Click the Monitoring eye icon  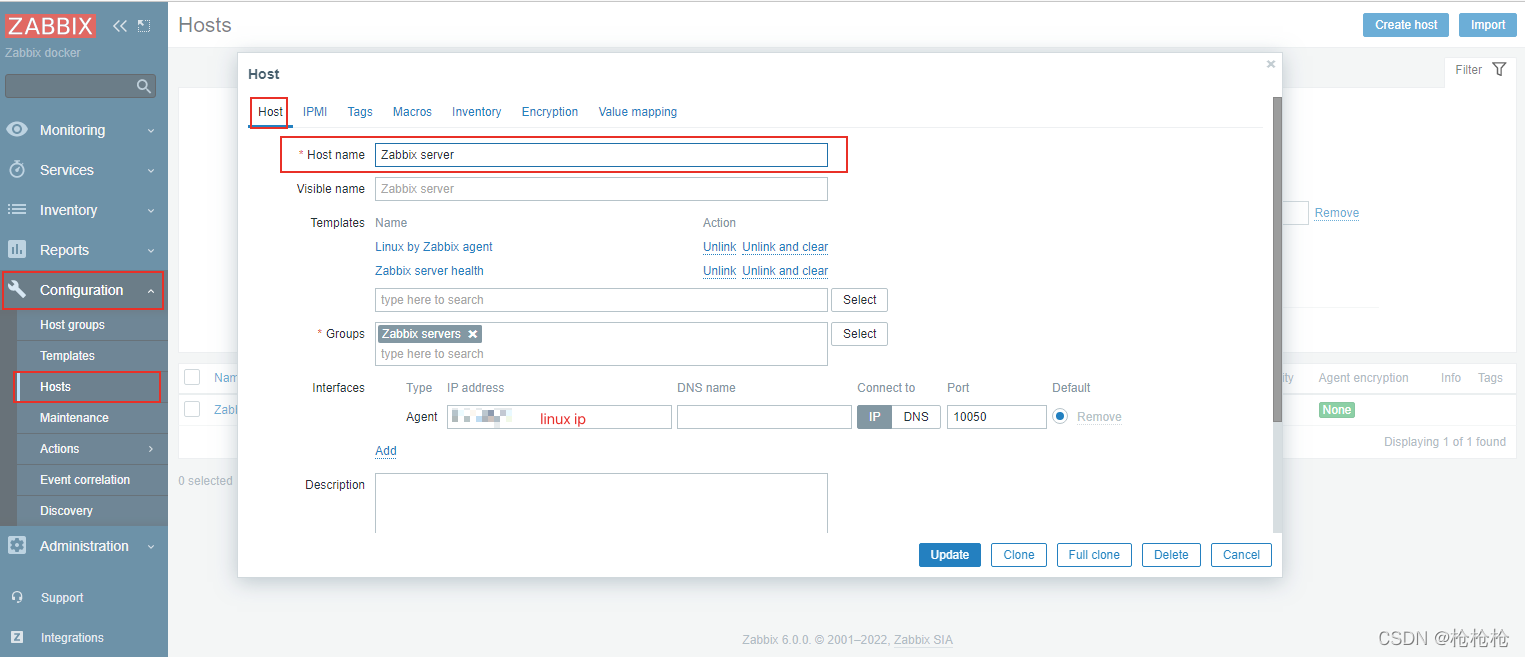[17, 130]
